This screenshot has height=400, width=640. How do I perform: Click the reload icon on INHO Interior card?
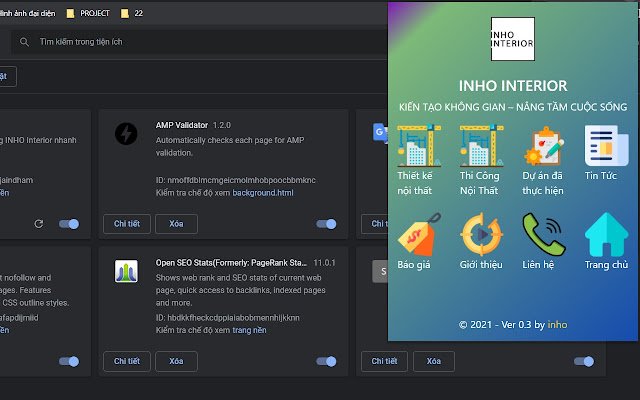point(39,224)
